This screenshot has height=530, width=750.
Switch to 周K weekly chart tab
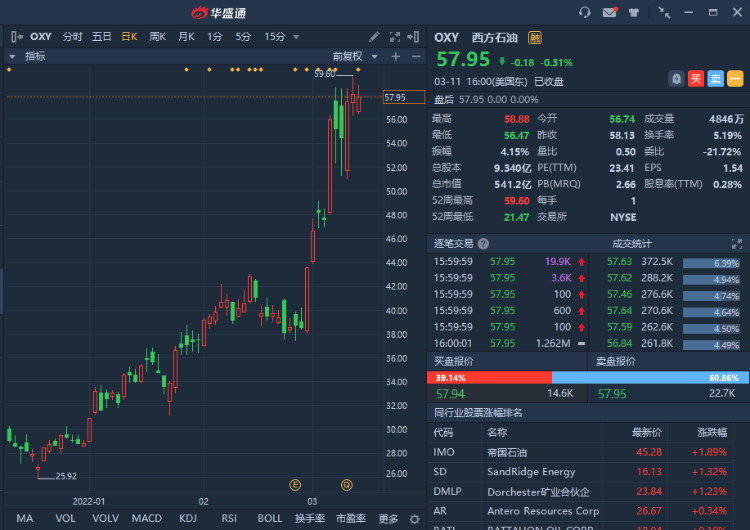pos(157,37)
